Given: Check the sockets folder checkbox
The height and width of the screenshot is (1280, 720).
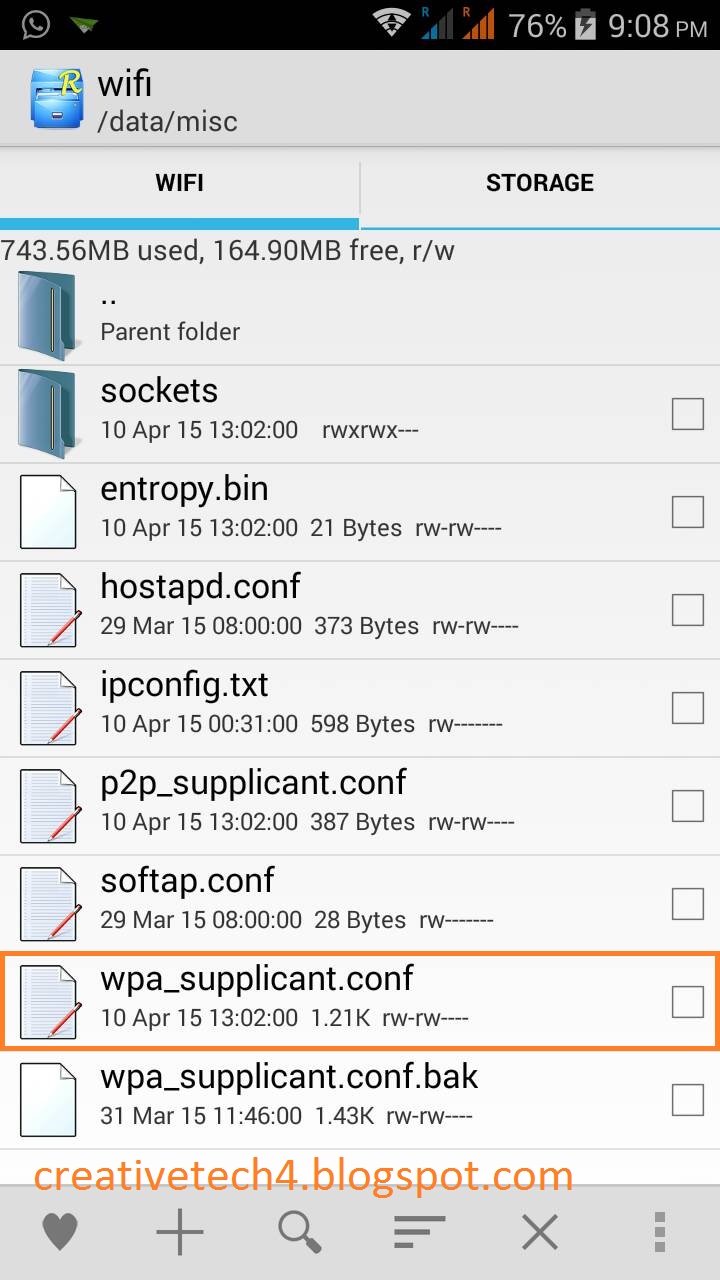Looking at the screenshot, I should point(688,413).
